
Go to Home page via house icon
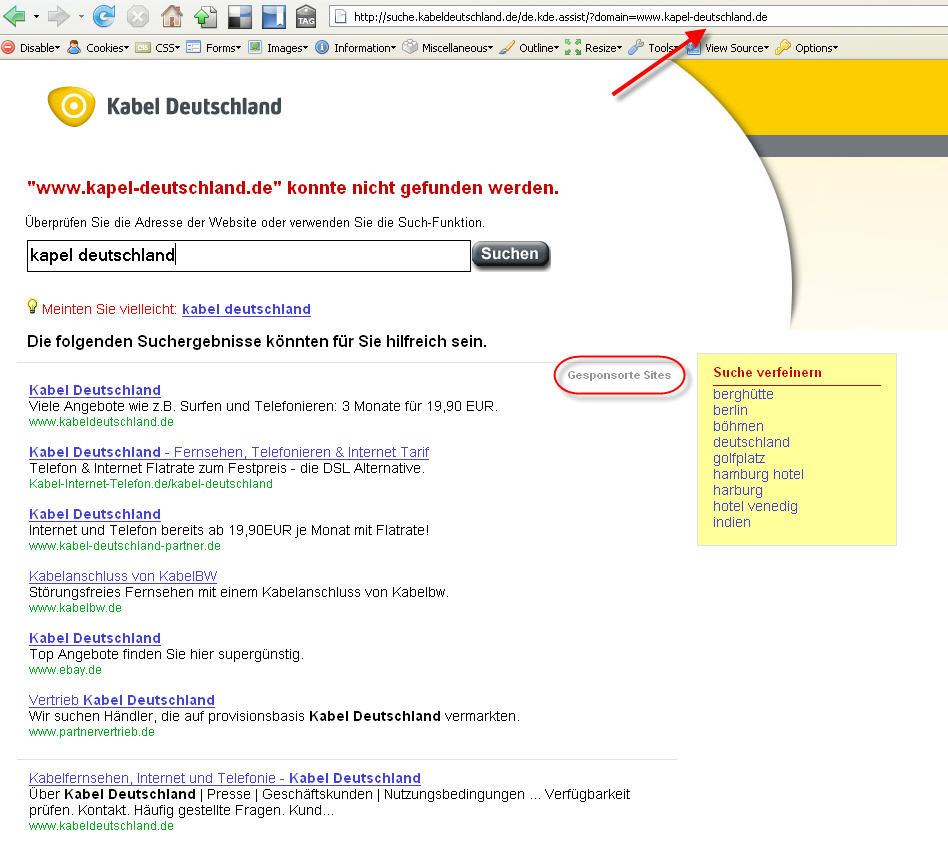pyautogui.click(x=172, y=16)
